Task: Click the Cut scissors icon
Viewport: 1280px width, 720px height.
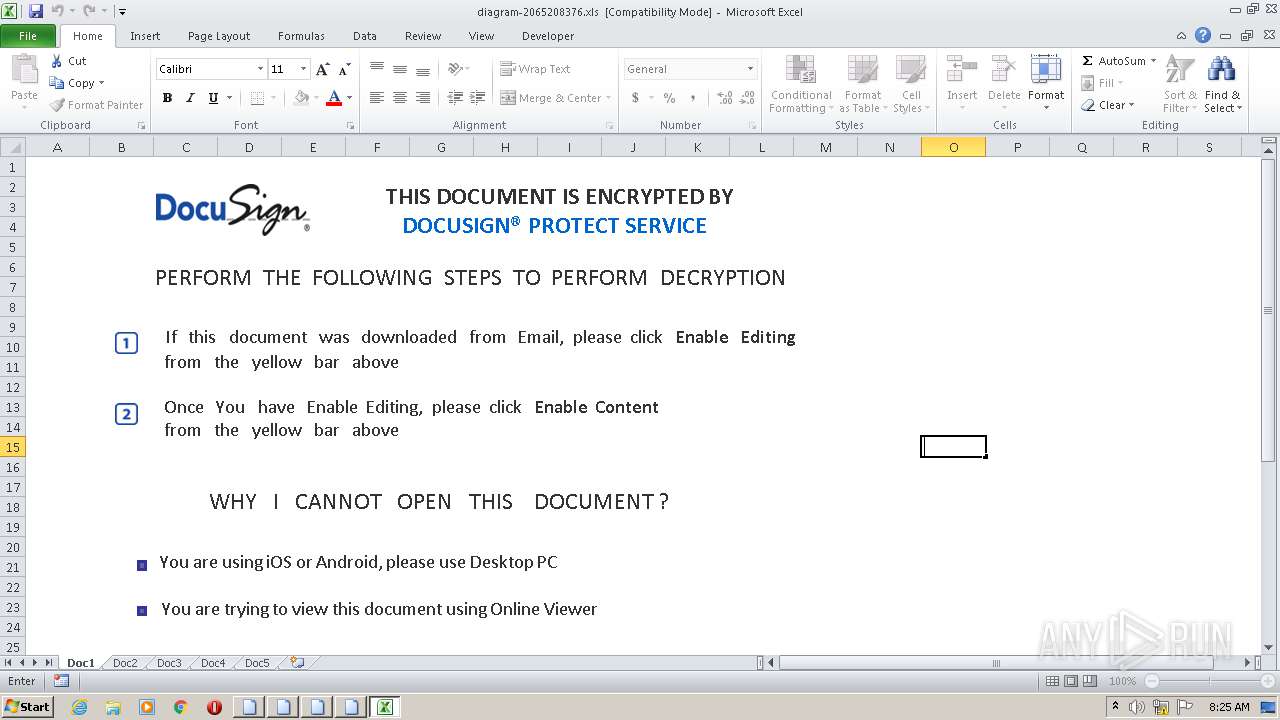Action: [57, 61]
